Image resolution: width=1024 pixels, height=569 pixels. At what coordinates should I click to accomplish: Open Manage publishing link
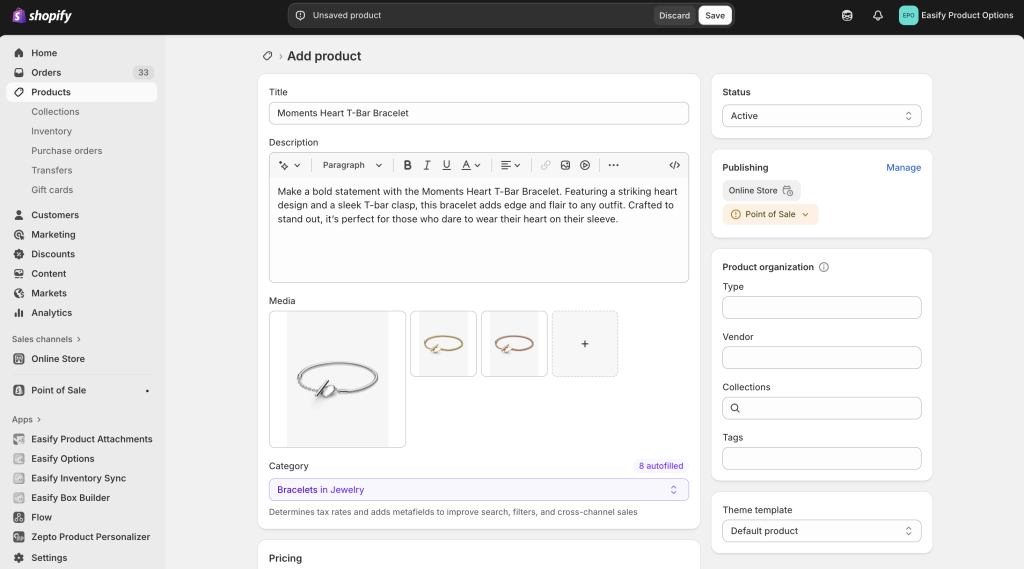click(x=903, y=168)
